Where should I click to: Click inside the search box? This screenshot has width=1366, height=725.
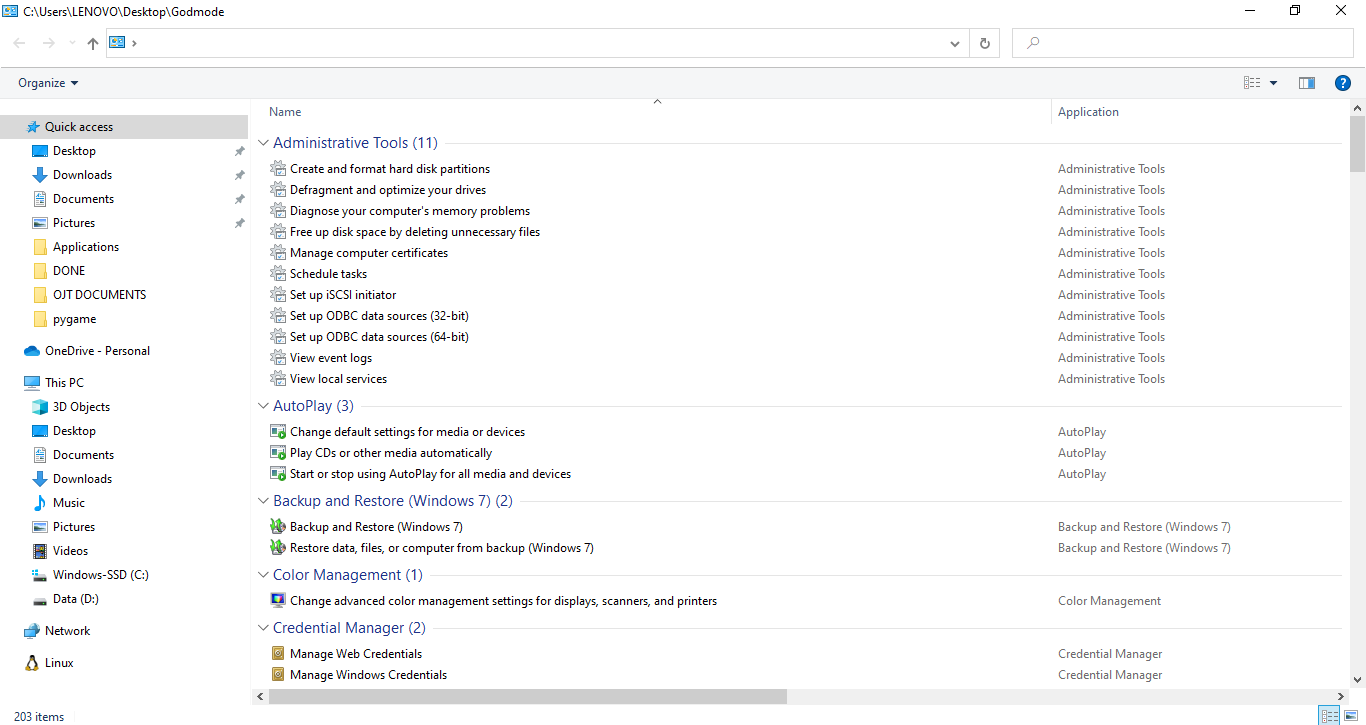(1183, 43)
